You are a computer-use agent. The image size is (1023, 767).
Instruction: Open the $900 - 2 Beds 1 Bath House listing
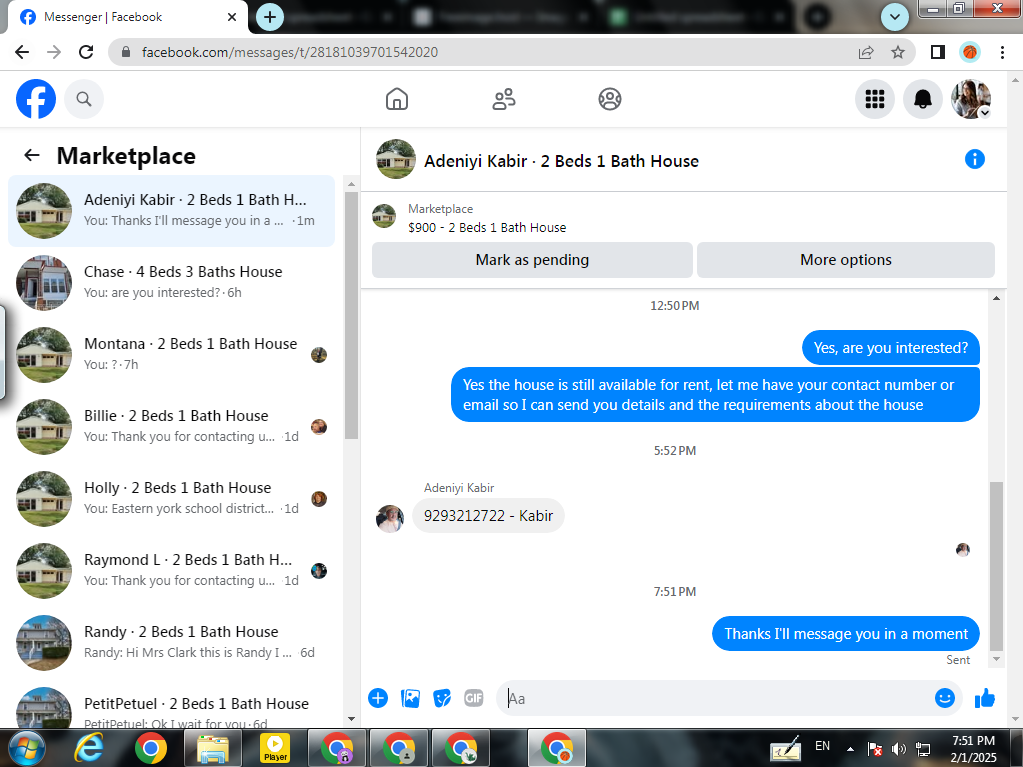click(487, 227)
